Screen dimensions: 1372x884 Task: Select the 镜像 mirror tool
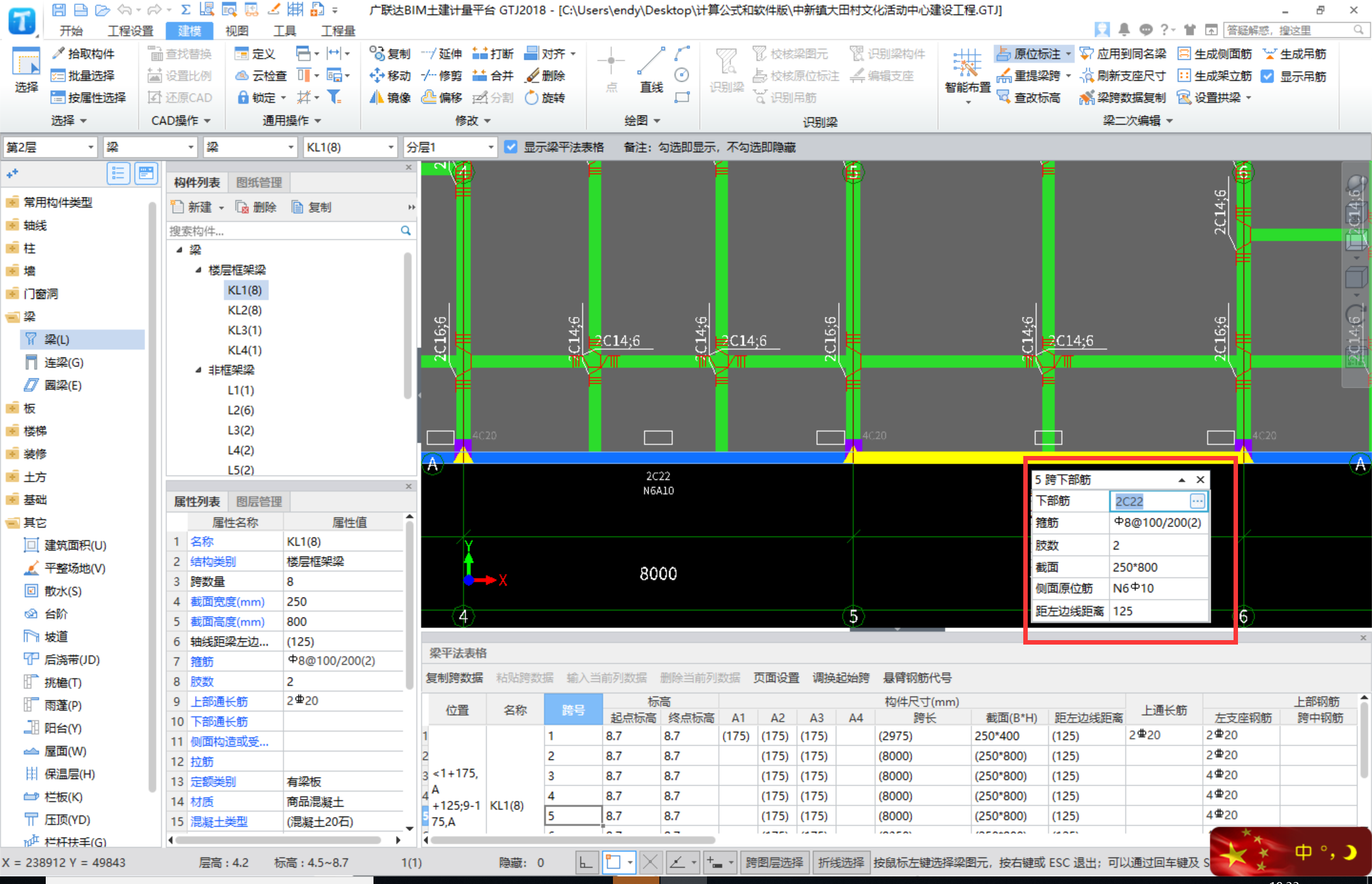click(x=390, y=97)
